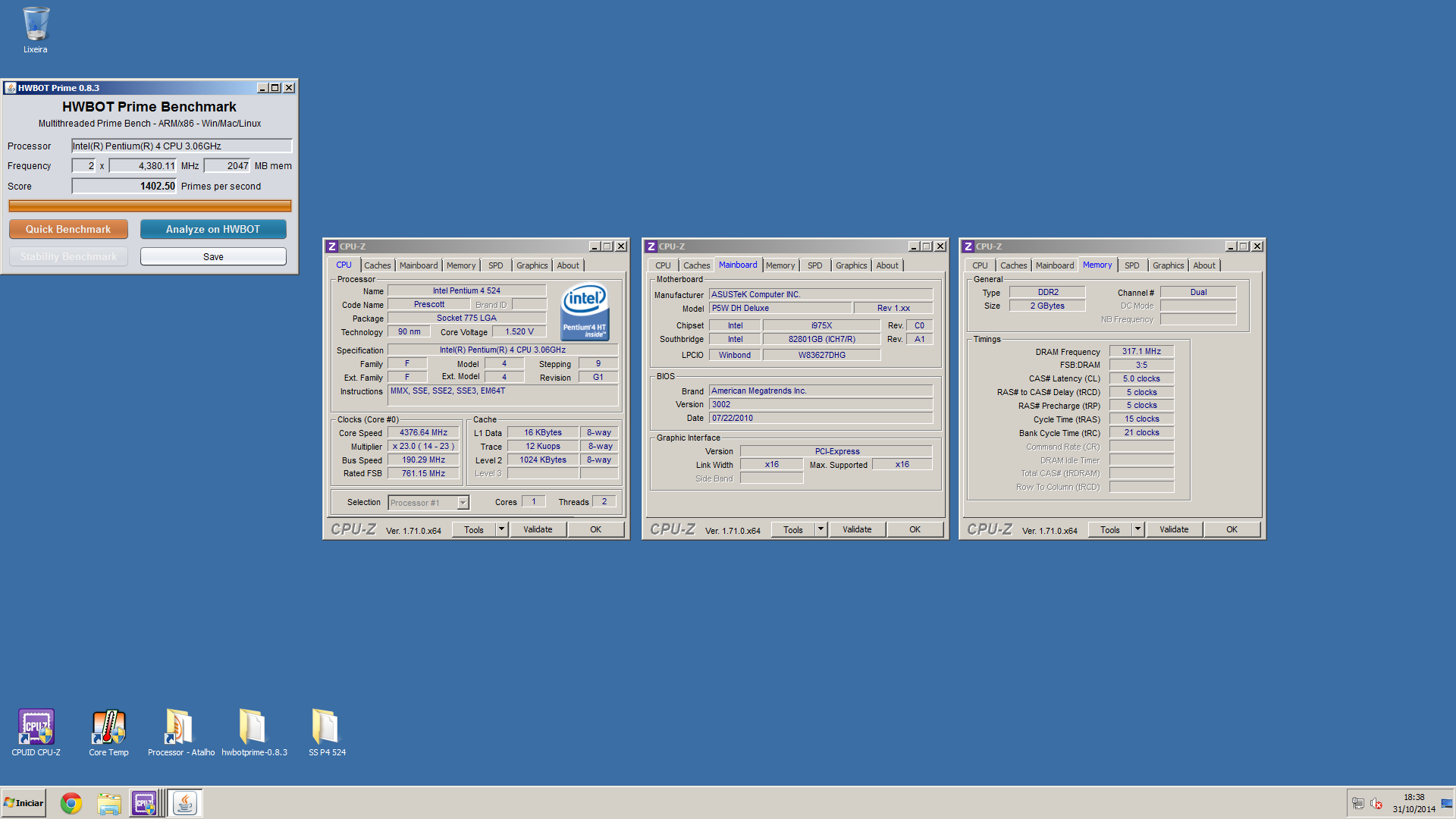Click the BIOS version value 3002
Screen dimensions: 1456x819
pyautogui.click(x=821, y=404)
